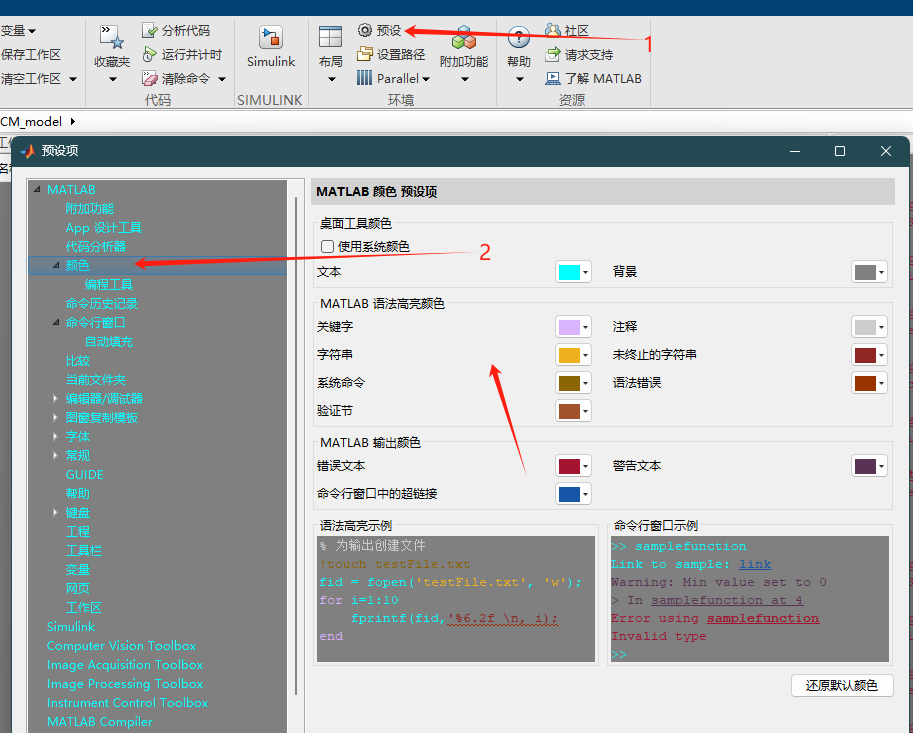
Task: Select Computer Vision Toolbox tree item
Action: point(121,646)
